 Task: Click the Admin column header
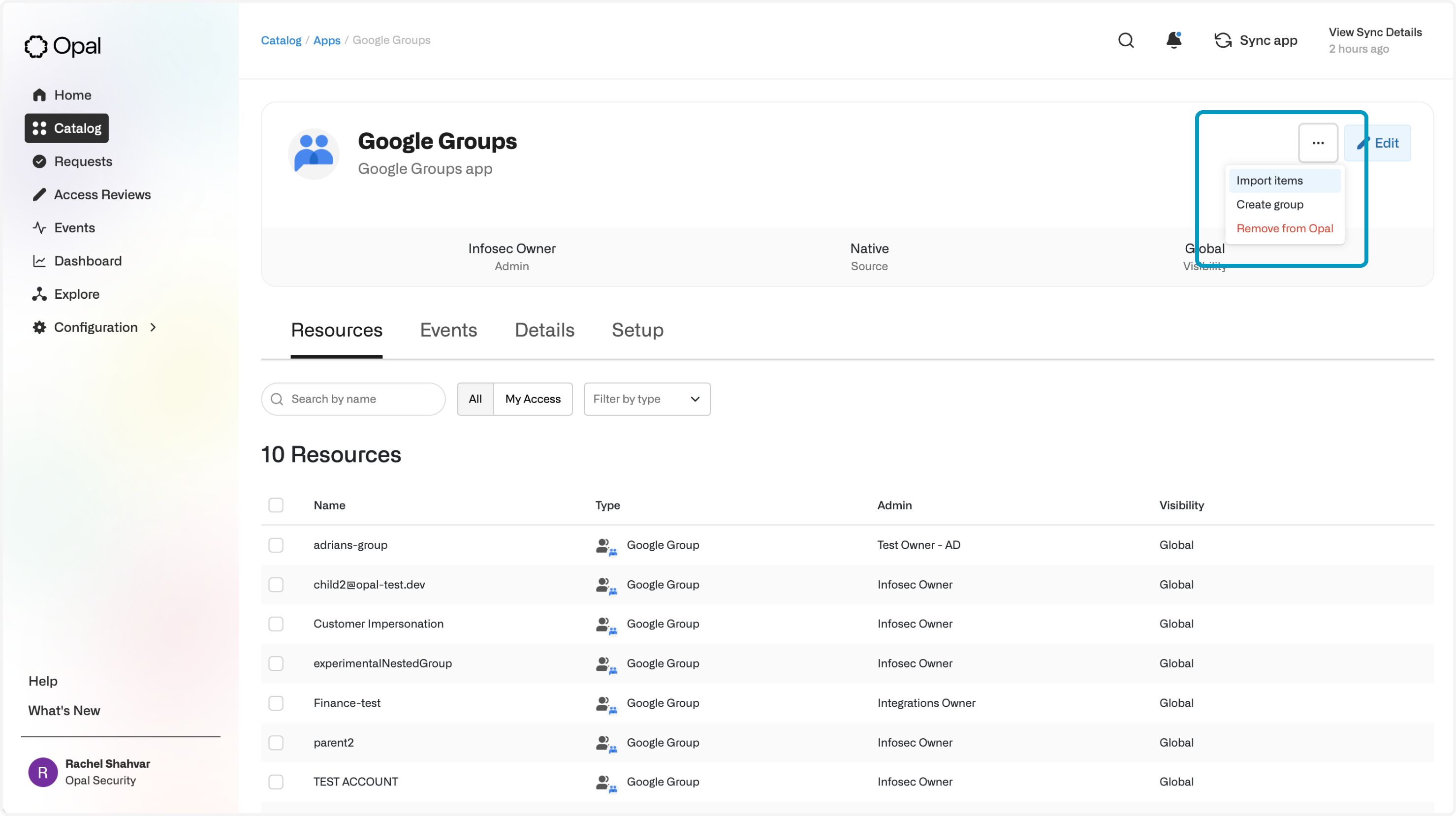tap(894, 506)
